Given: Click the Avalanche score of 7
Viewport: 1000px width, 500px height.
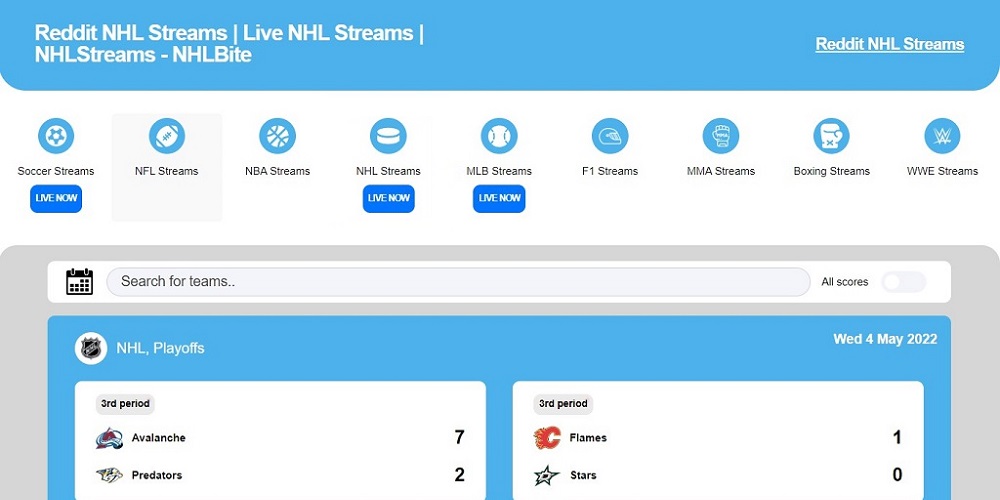Looking at the screenshot, I should [459, 438].
